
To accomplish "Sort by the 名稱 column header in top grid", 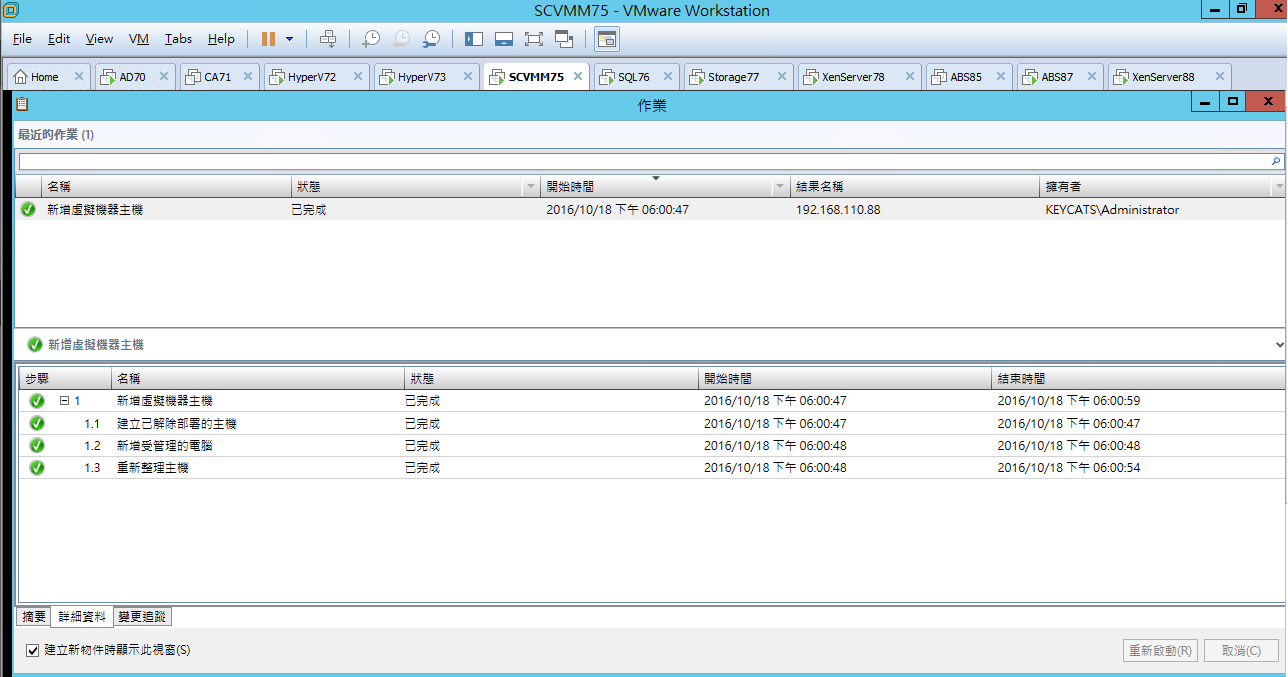I will (165, 187).
